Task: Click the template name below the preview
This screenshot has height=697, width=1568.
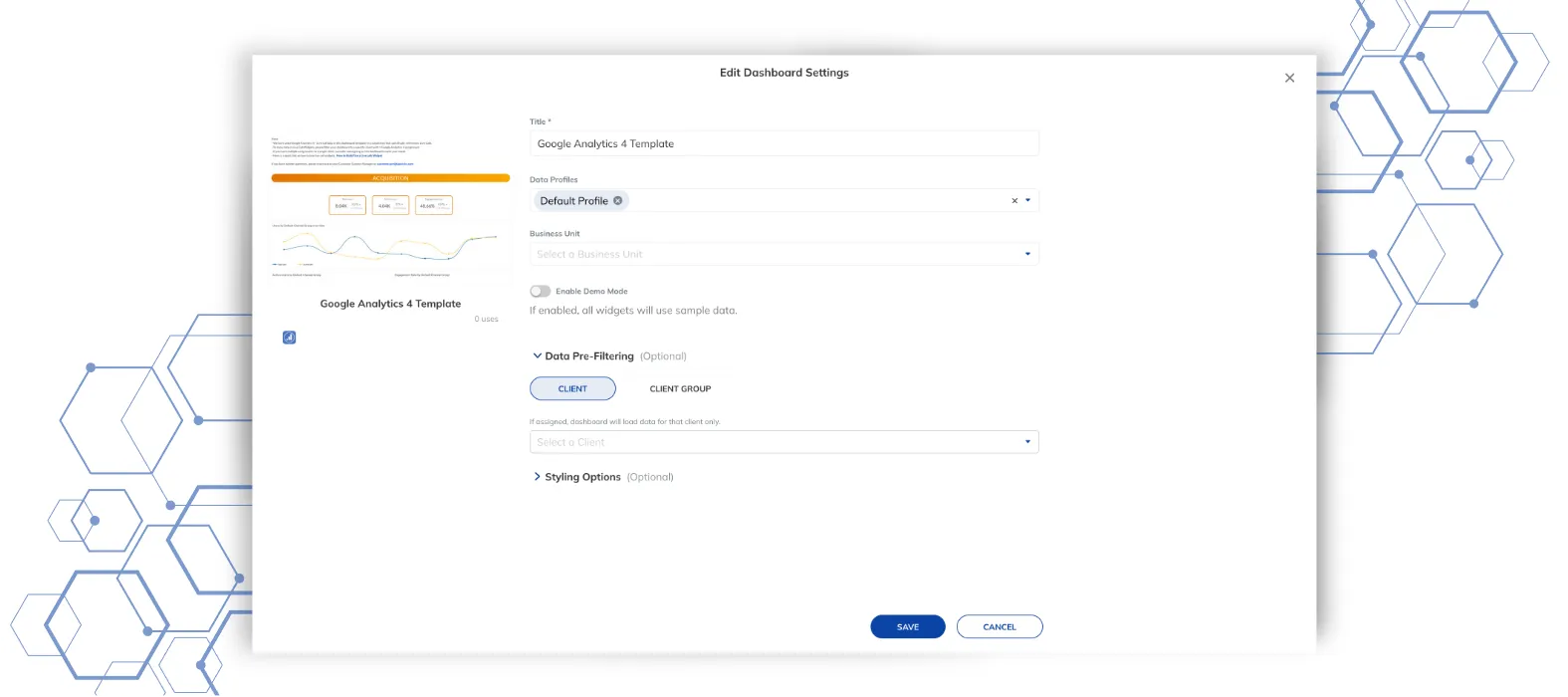Action: point(390,304)
